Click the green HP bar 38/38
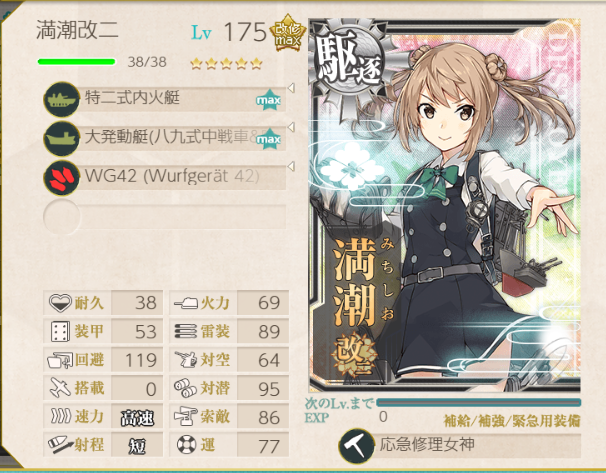Screen dimensions: 606x473 [x=77, y=62]
